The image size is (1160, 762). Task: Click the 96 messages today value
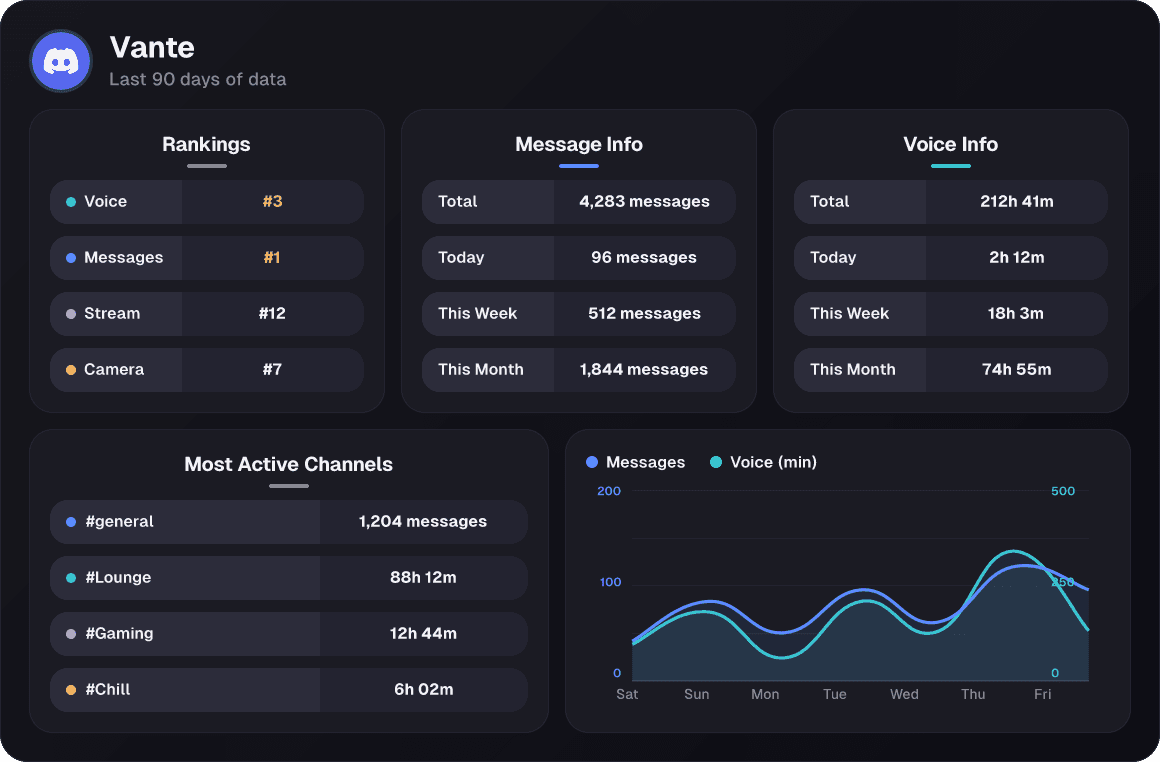click(644, 257)
